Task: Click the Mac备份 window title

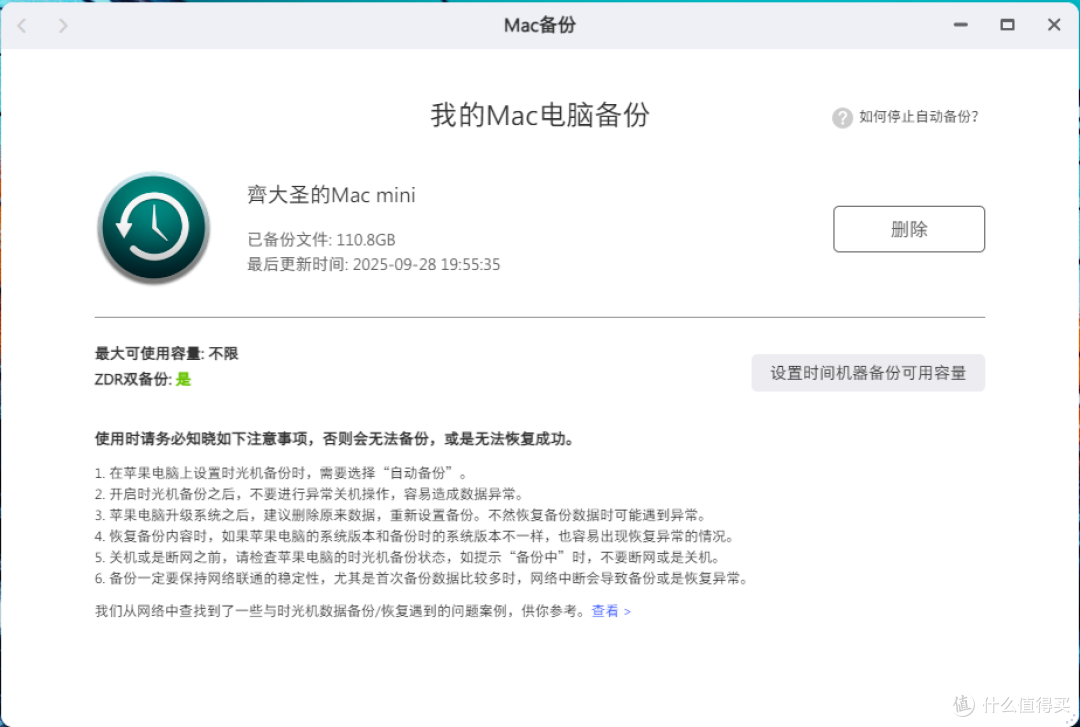Action: [540, 24]
